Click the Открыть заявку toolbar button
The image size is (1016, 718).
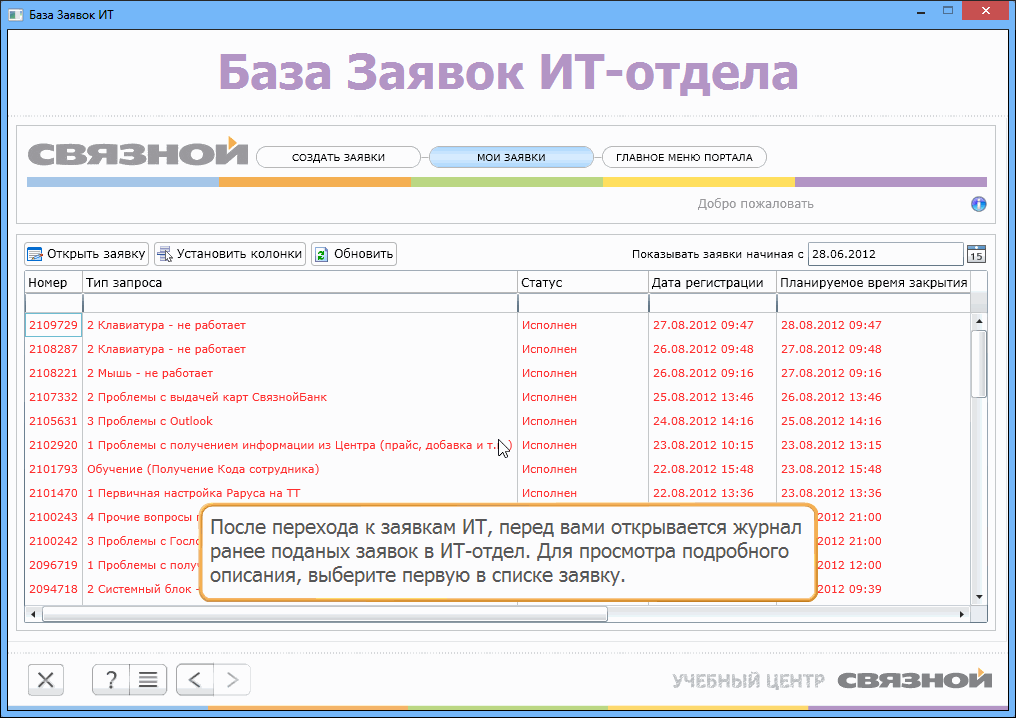pos(87,254)
